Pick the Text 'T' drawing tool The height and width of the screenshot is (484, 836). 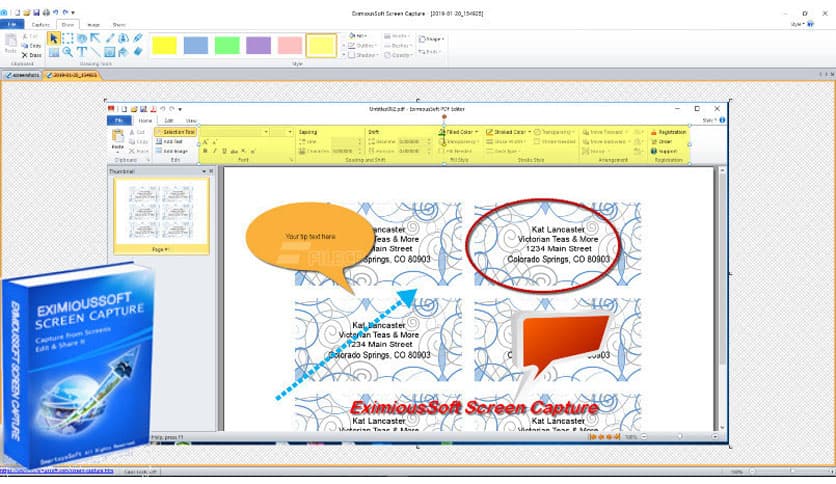(82, 52)
